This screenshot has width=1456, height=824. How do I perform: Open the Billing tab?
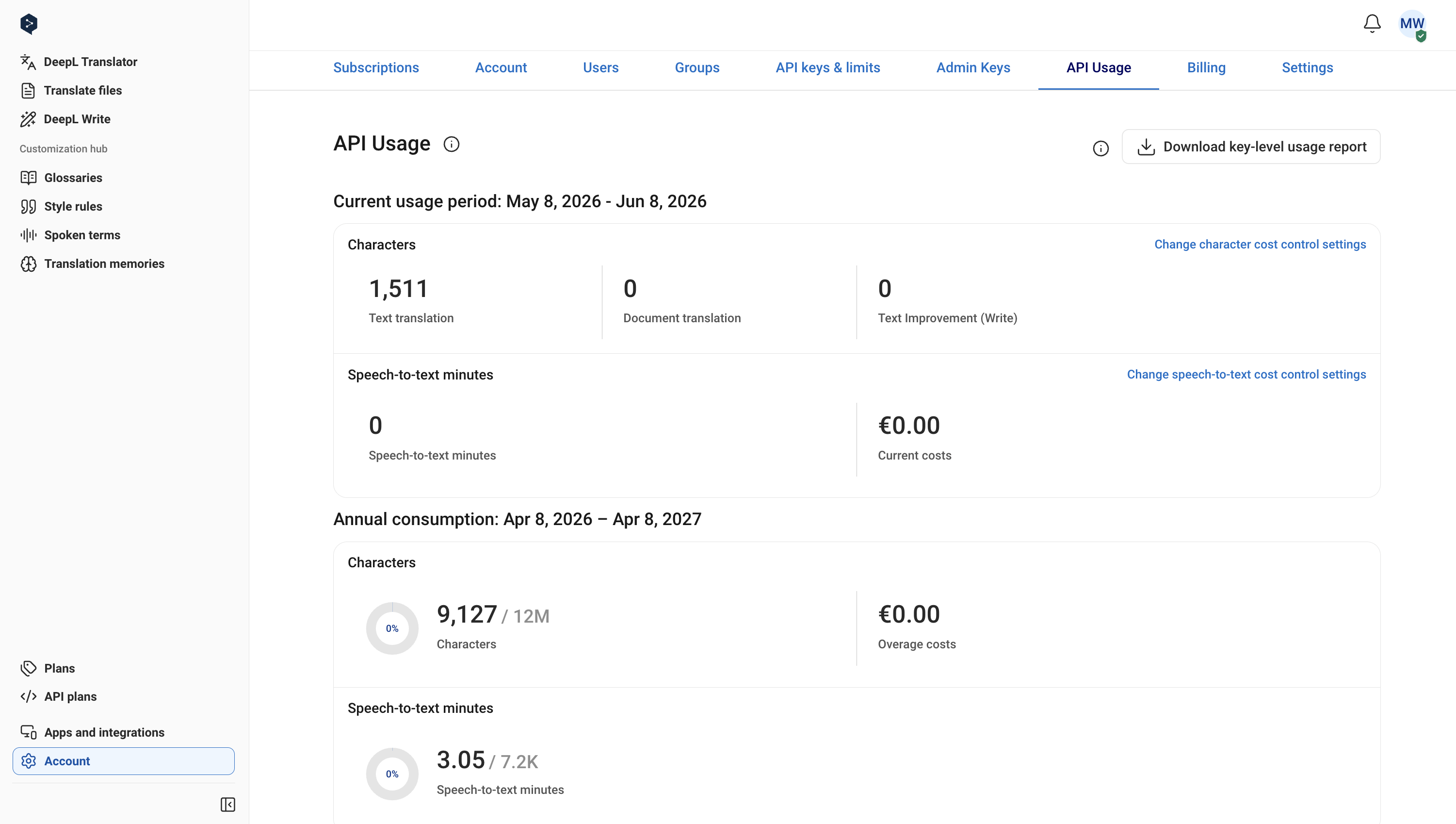click(x=1206, y=67)
